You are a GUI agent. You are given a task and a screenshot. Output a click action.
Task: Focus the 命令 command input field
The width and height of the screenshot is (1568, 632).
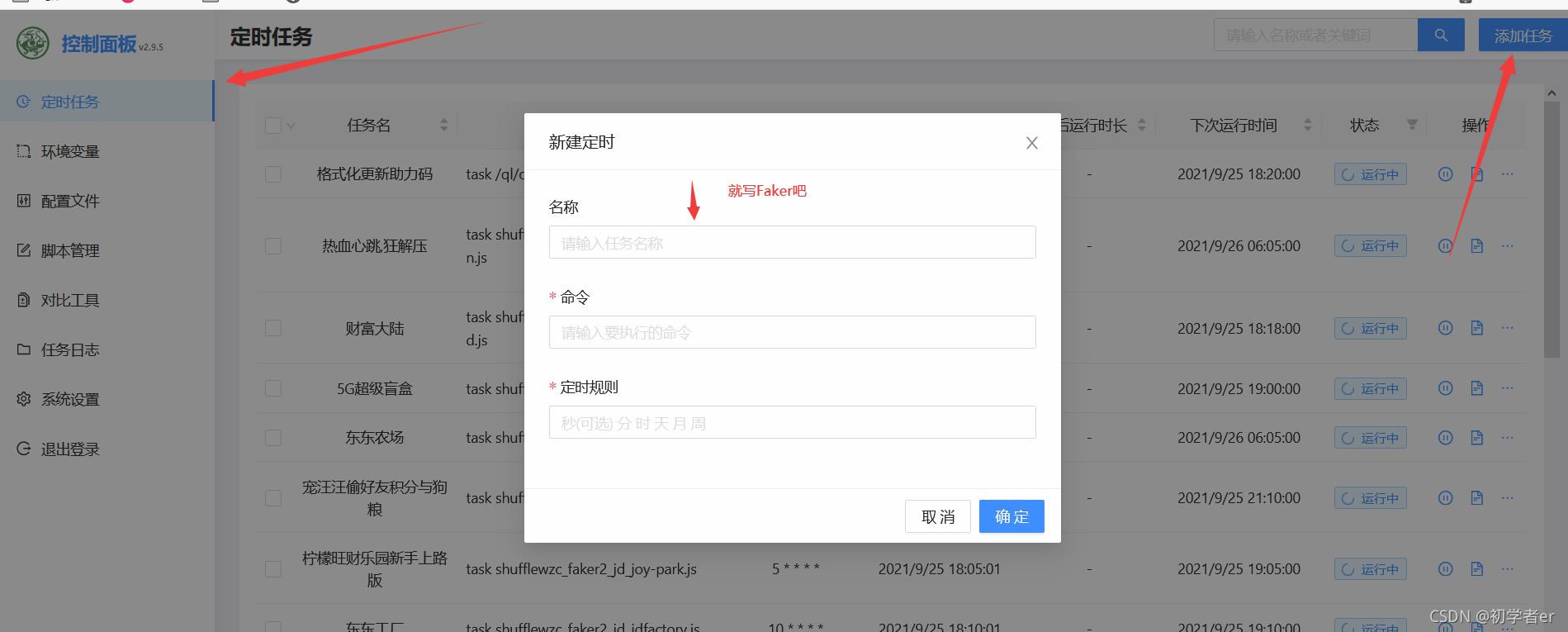[x=793, y=332]
